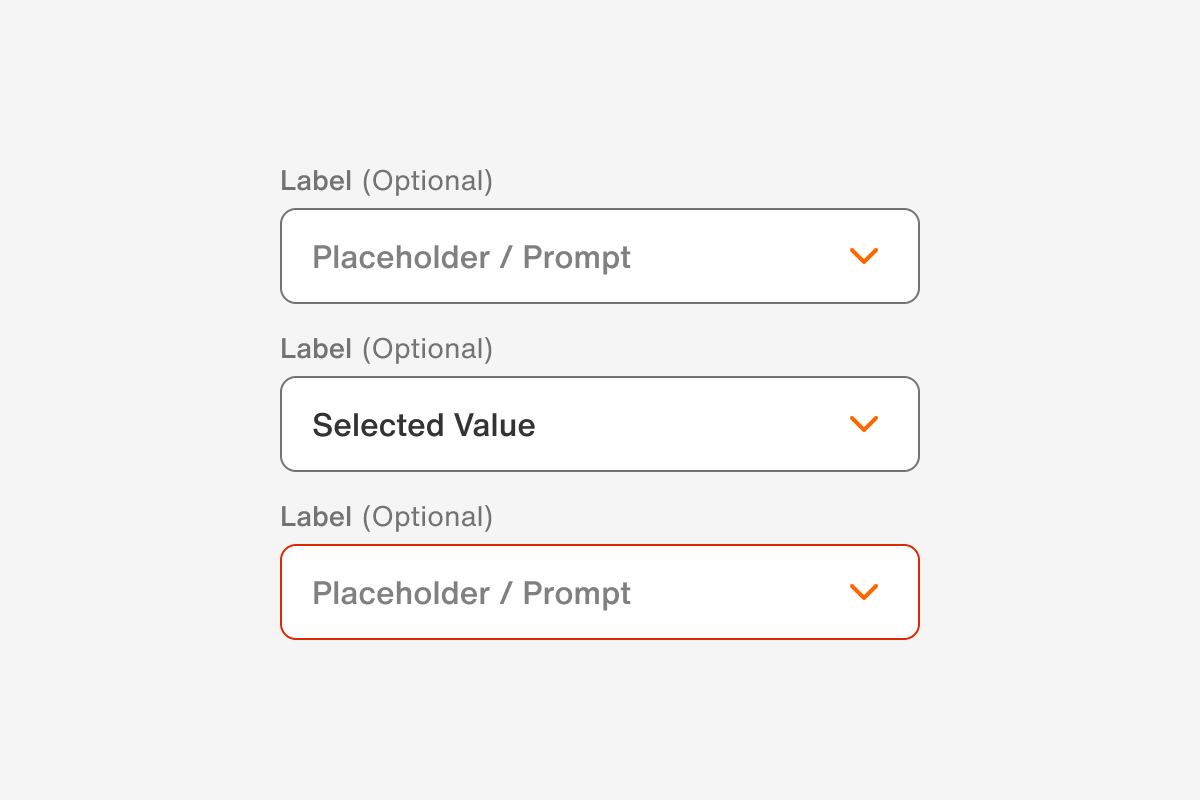Viewport: 1200px width, 800px height.
Task: Click the placeholder text in the error dropdown
Action: tap(471, 592)
